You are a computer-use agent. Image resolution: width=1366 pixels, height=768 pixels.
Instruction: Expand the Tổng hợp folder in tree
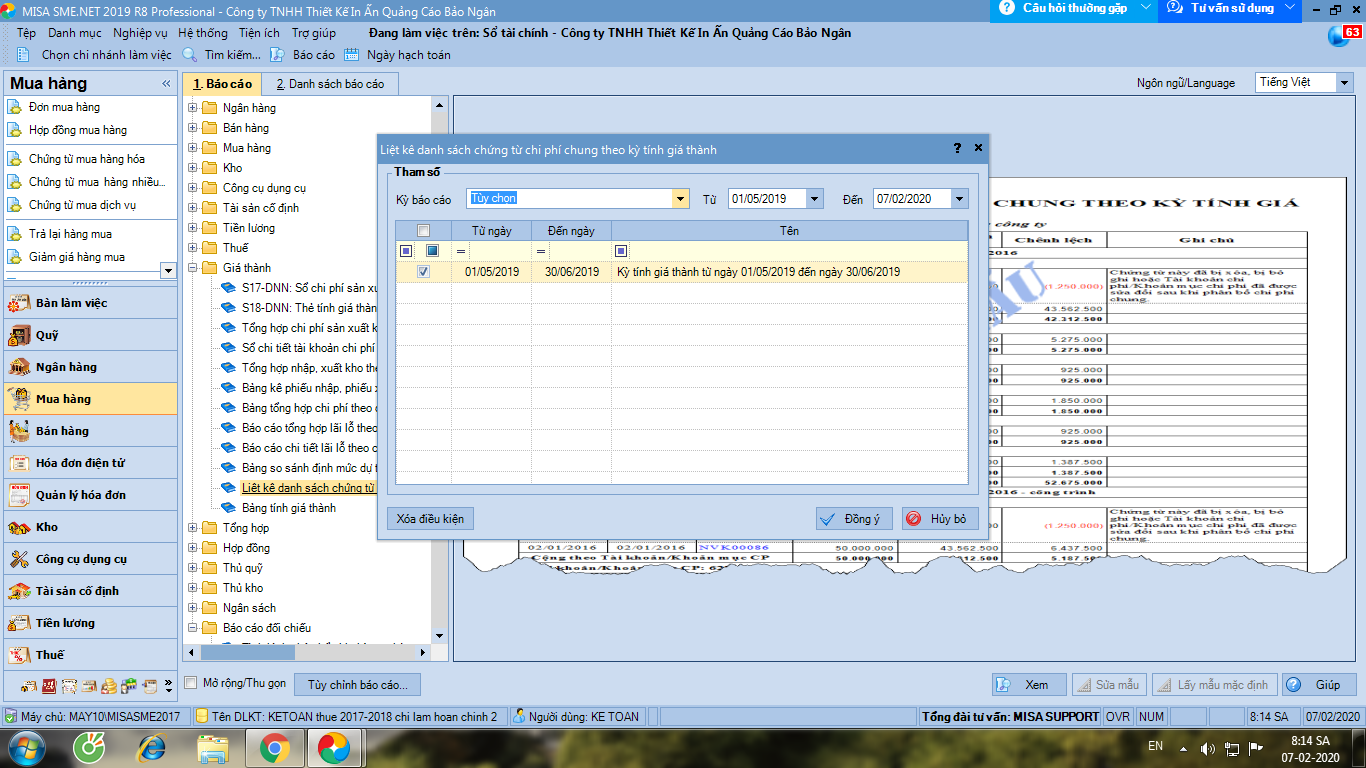coord(193,528)
